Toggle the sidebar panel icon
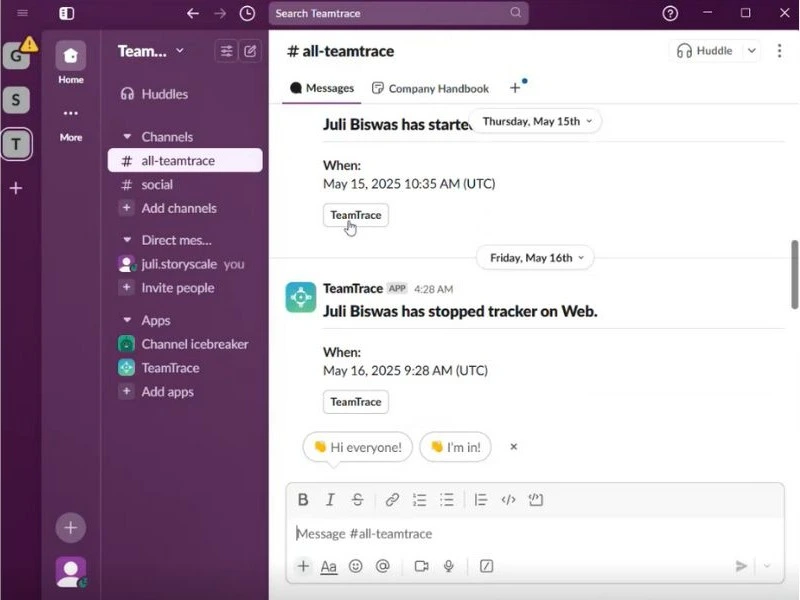The width and height of the screenshot is (800, 600). coord(66,13)
